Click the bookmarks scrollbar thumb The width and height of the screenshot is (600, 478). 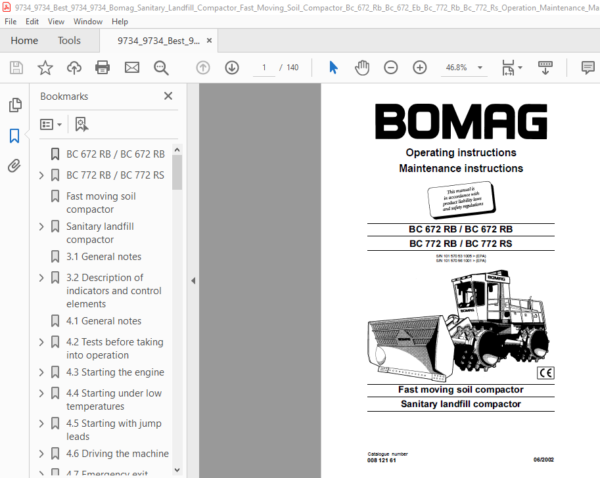(177, 172)
